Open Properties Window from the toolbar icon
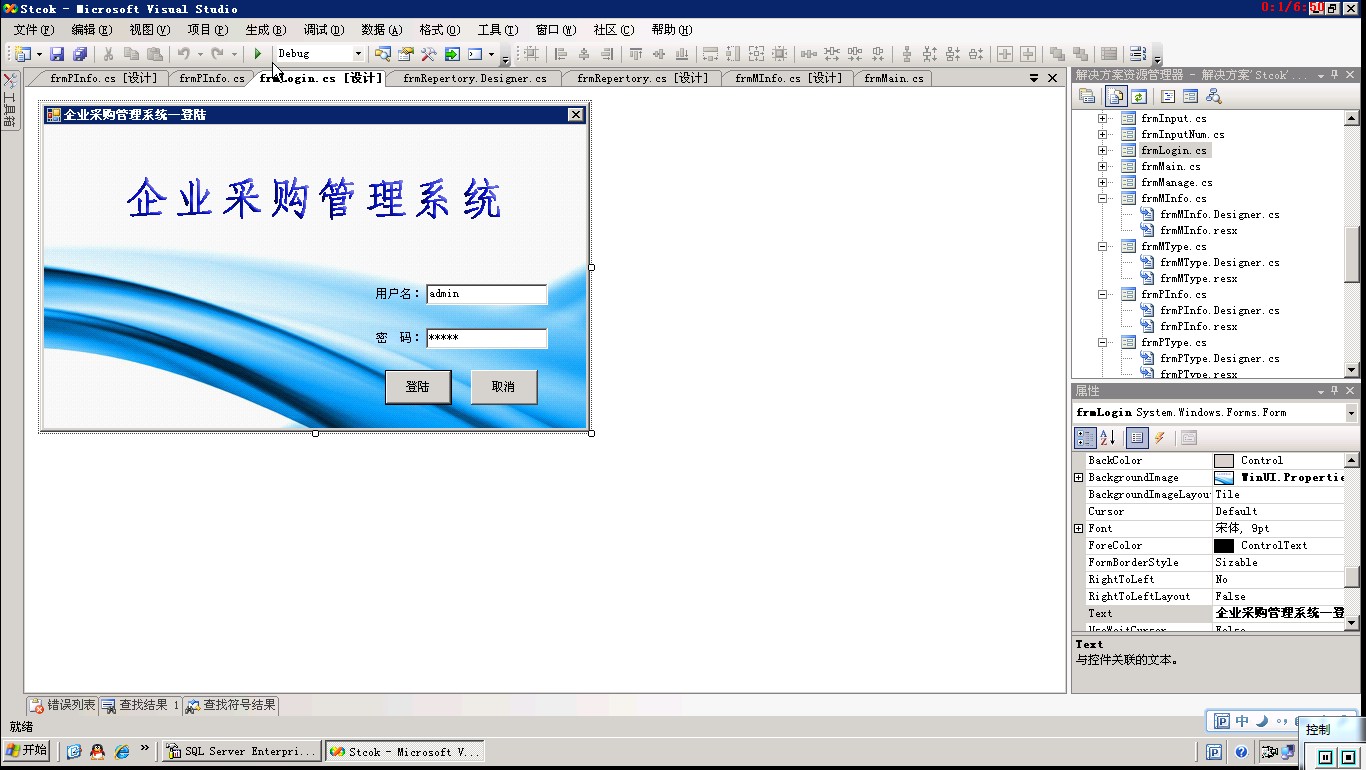1366x770 pixels. pos(405,54)
